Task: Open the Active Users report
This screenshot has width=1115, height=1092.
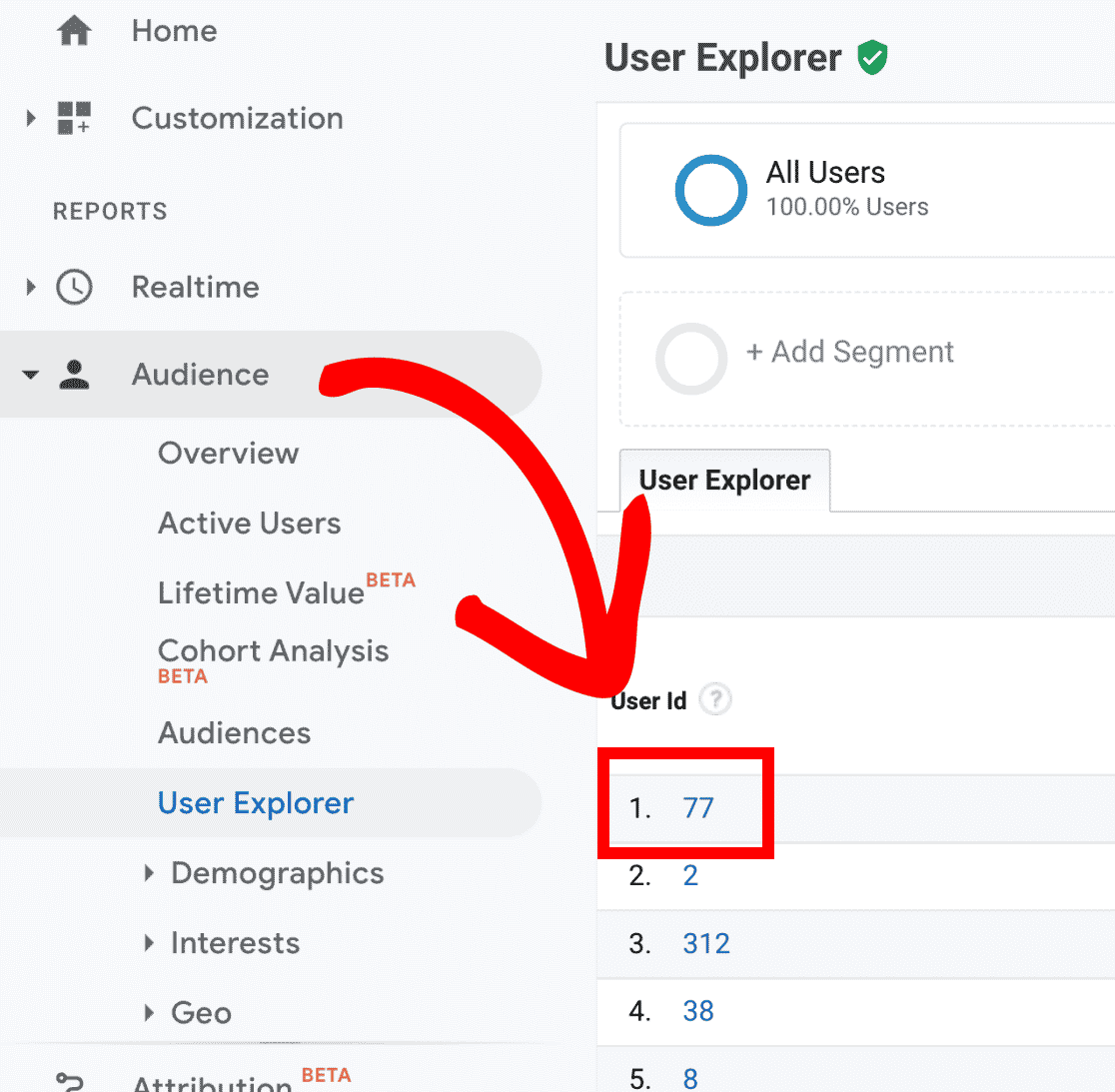Action: point(250,524)
